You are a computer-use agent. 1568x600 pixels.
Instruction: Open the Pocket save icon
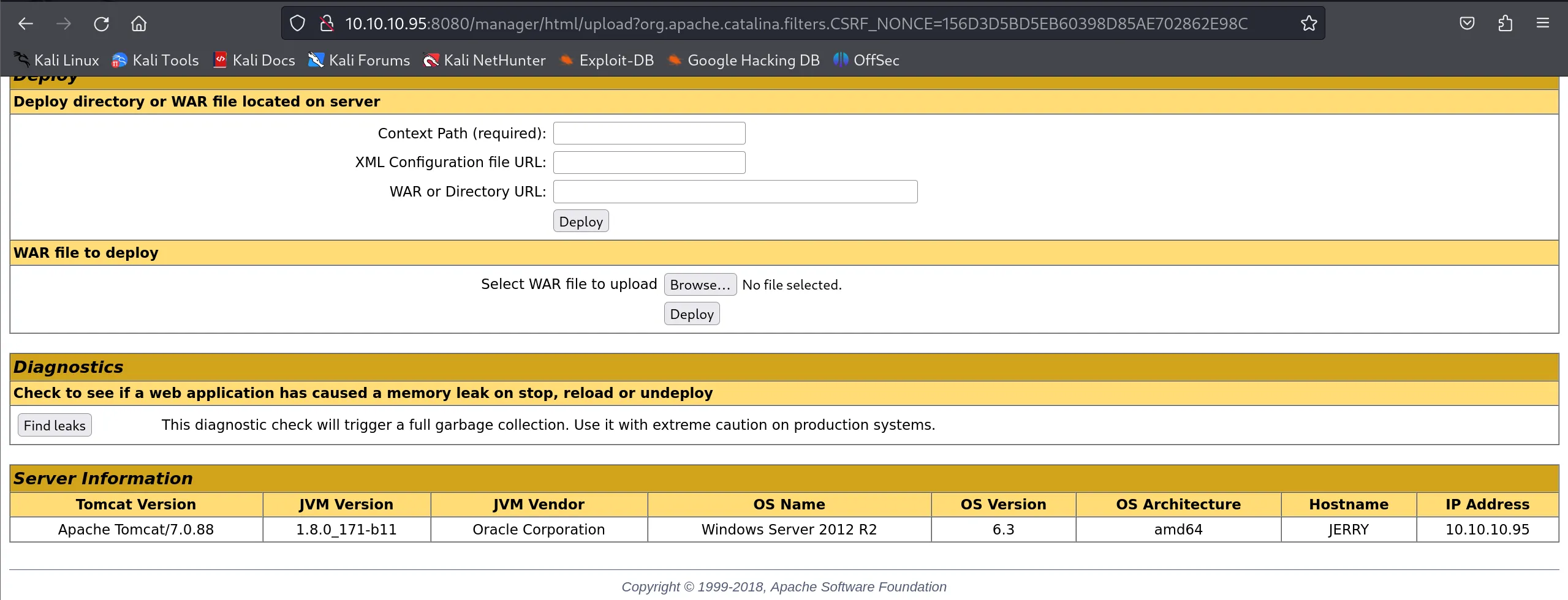point(1467,24)
